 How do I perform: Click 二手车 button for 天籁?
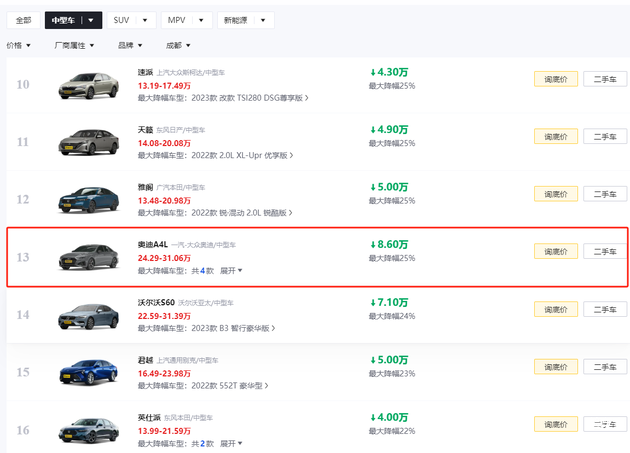pyautogui.click(x=605, y=136)
